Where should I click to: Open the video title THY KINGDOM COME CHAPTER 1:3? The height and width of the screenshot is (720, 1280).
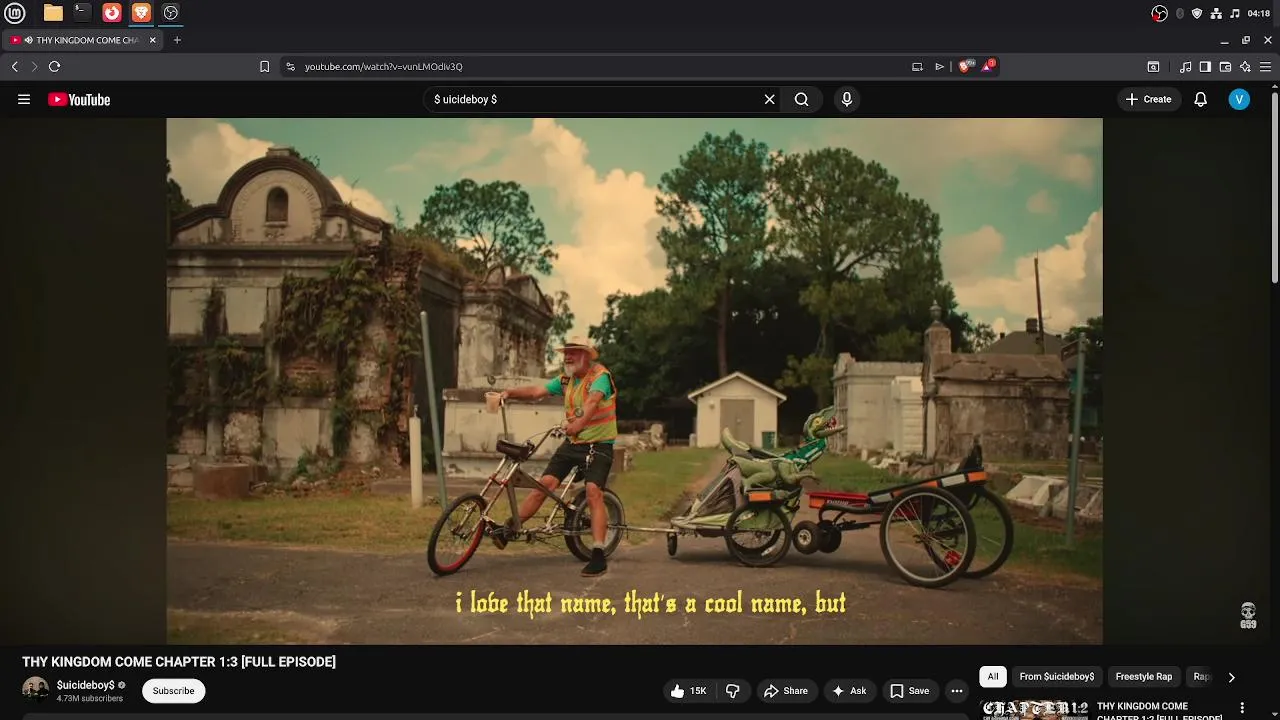point(179,662)
